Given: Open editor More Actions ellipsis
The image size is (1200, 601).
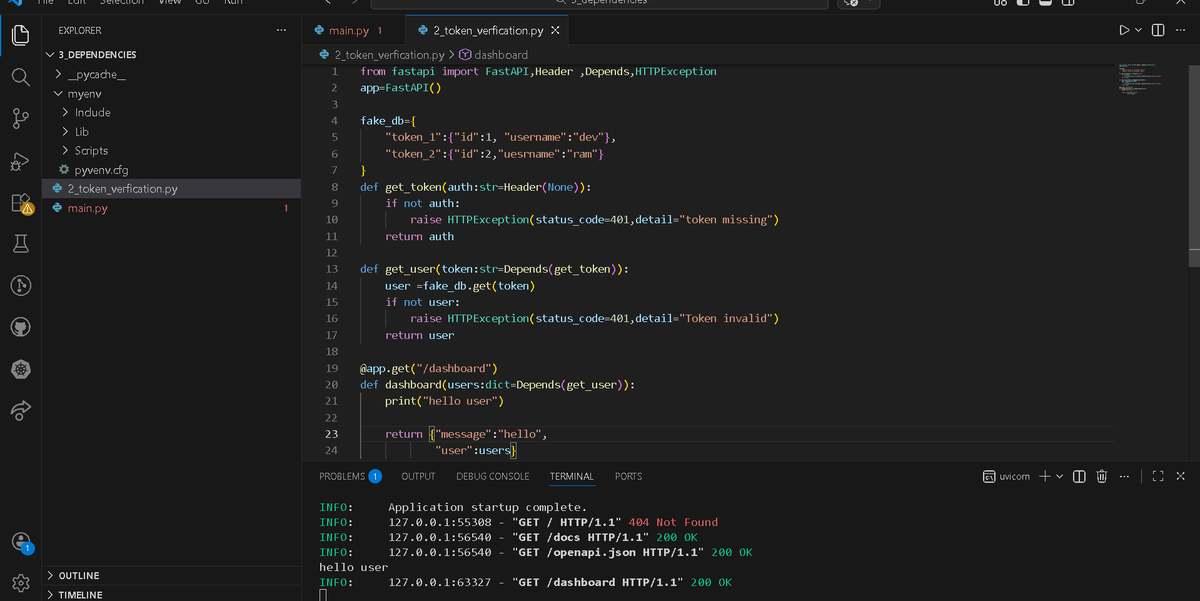Looking at the screenshot, I should tap(1180, 31).
